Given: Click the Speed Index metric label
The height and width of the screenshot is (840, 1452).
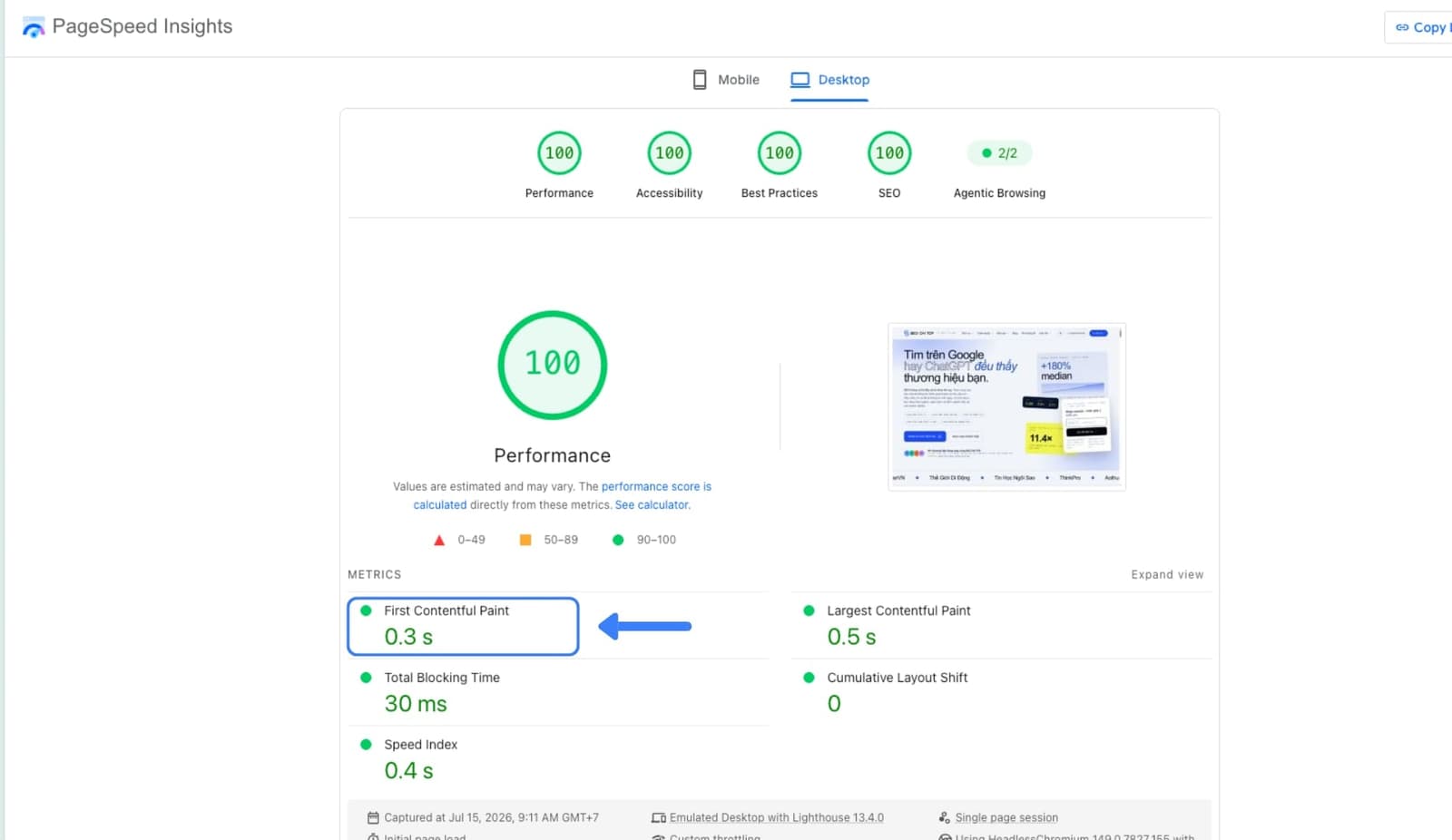Looking at the screenshot, I should pyautogui.click(x=420, y=745).
